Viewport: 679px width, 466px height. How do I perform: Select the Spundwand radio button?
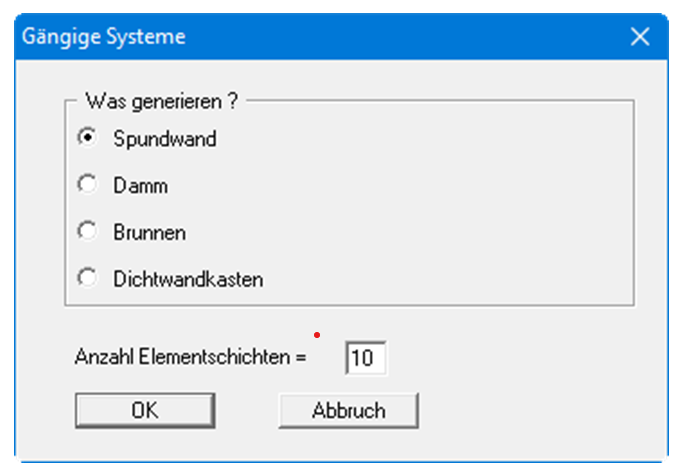pyautogui.click(x=88, y=139)
